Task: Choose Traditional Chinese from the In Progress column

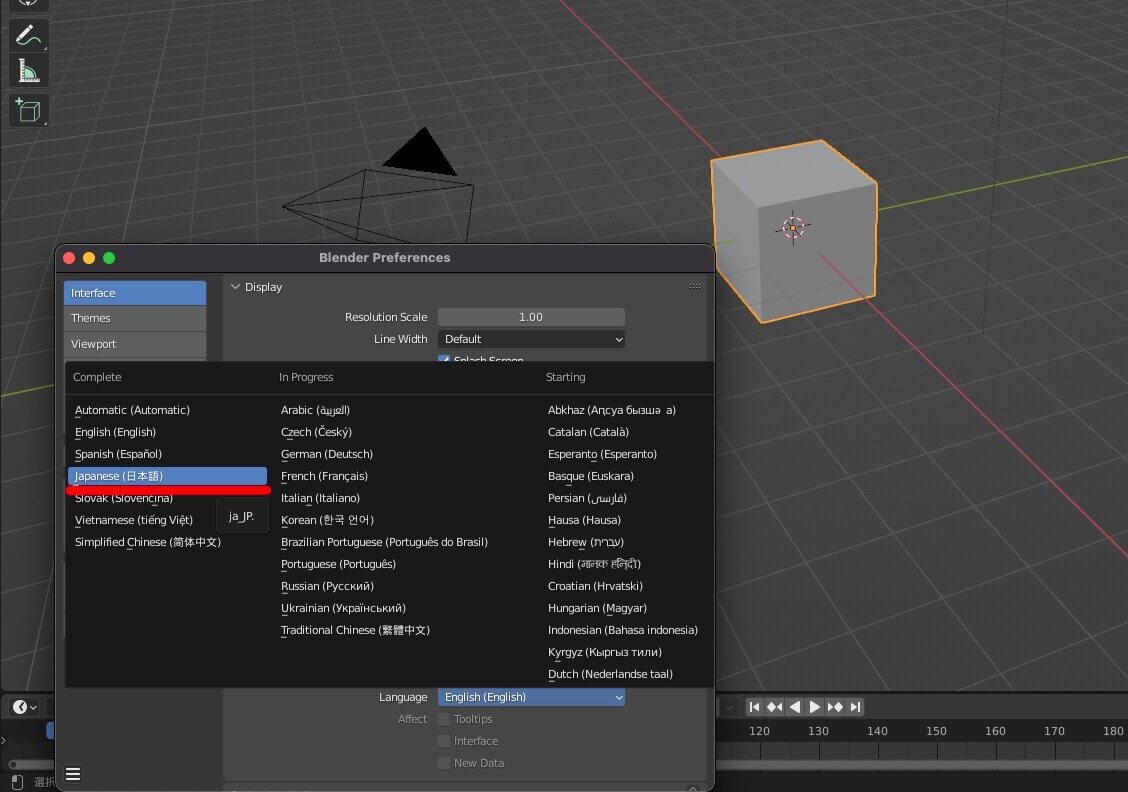Action: coord(355,630)
